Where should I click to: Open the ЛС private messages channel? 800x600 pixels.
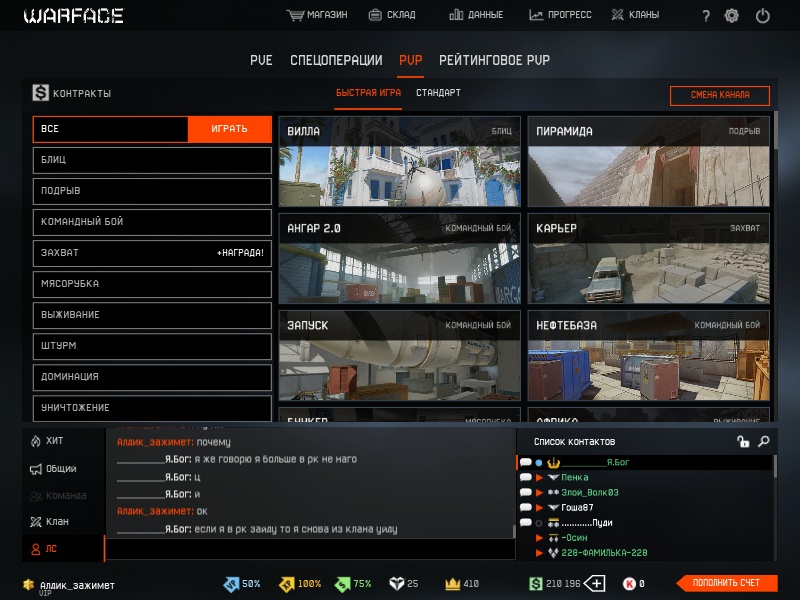64,549
